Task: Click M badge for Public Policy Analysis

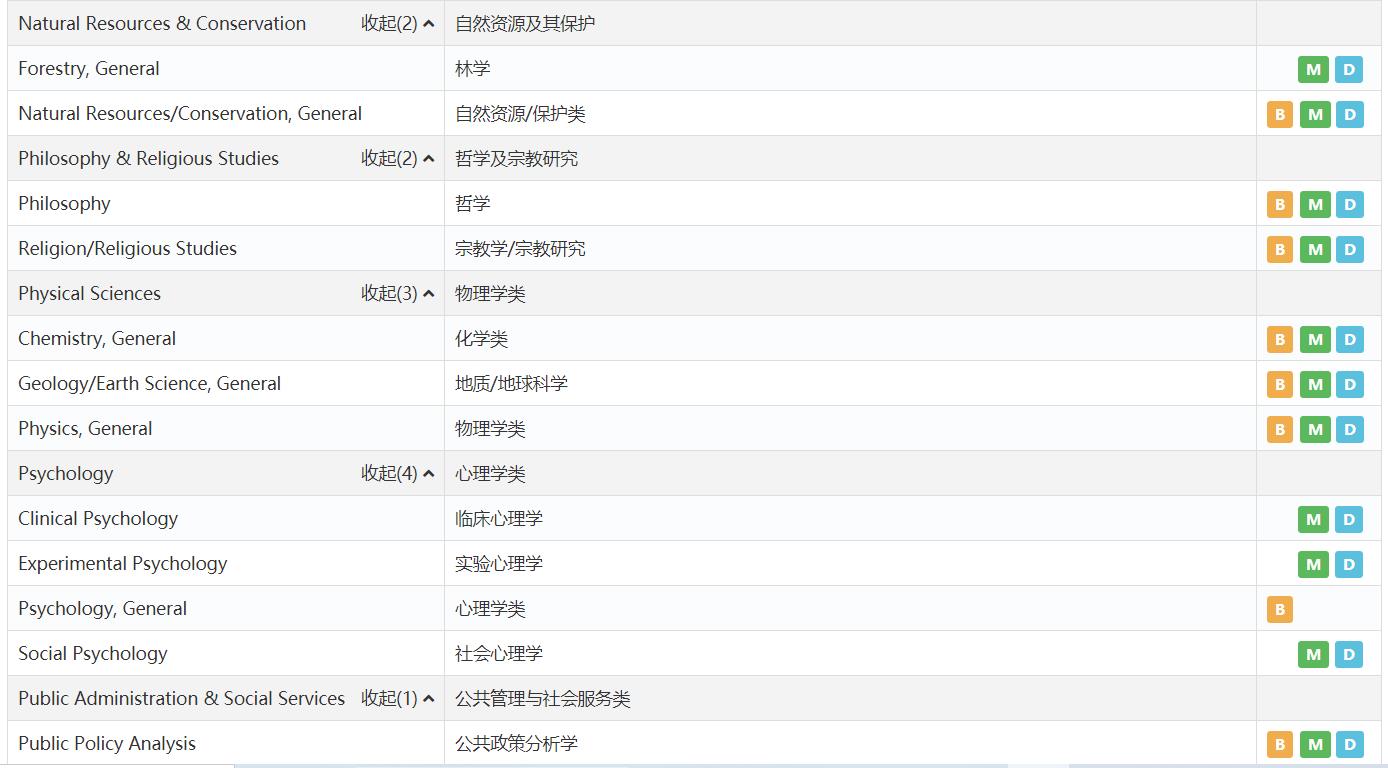Action: (x=1315, y=744)
